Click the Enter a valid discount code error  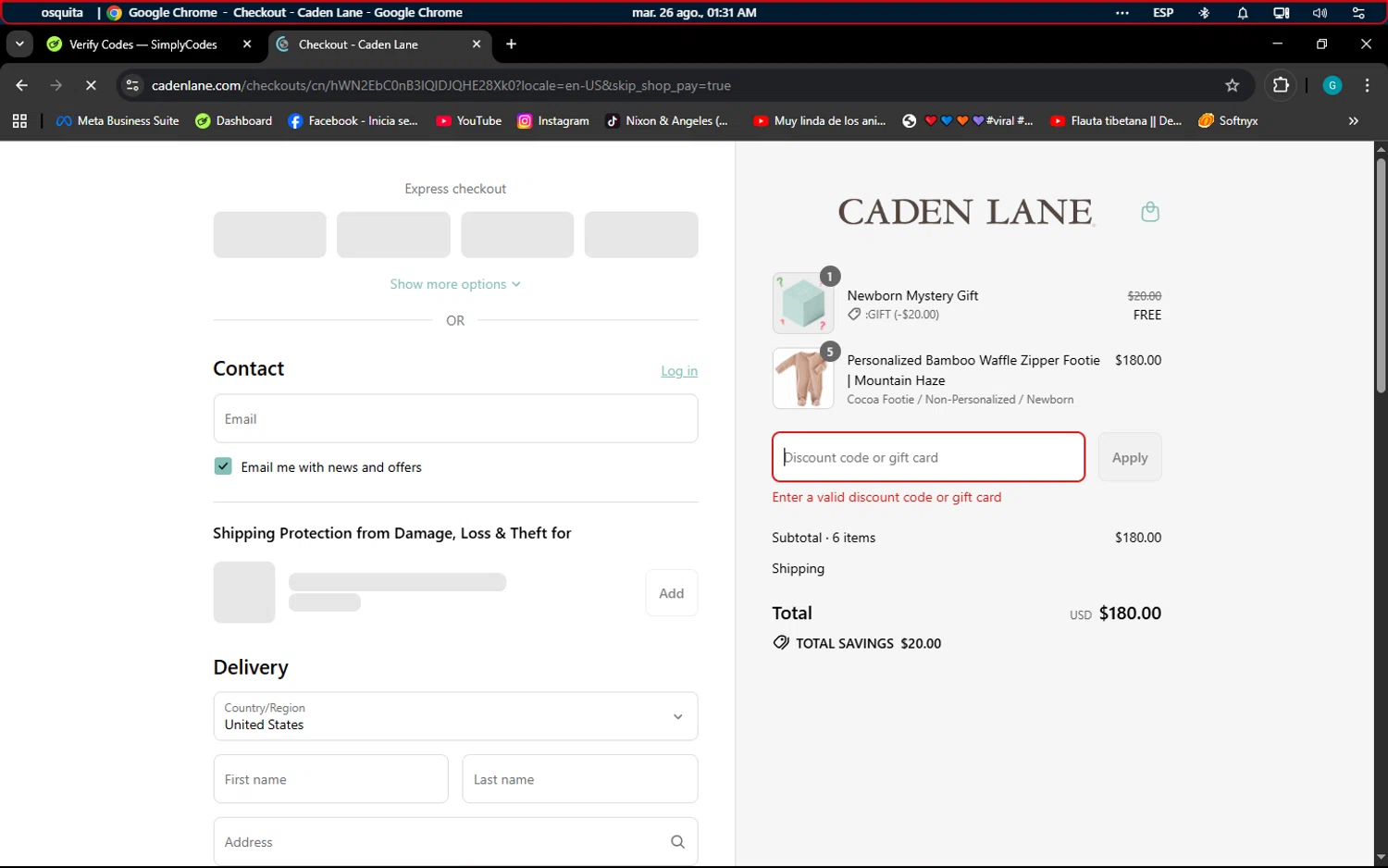click(x=886, y=497)
